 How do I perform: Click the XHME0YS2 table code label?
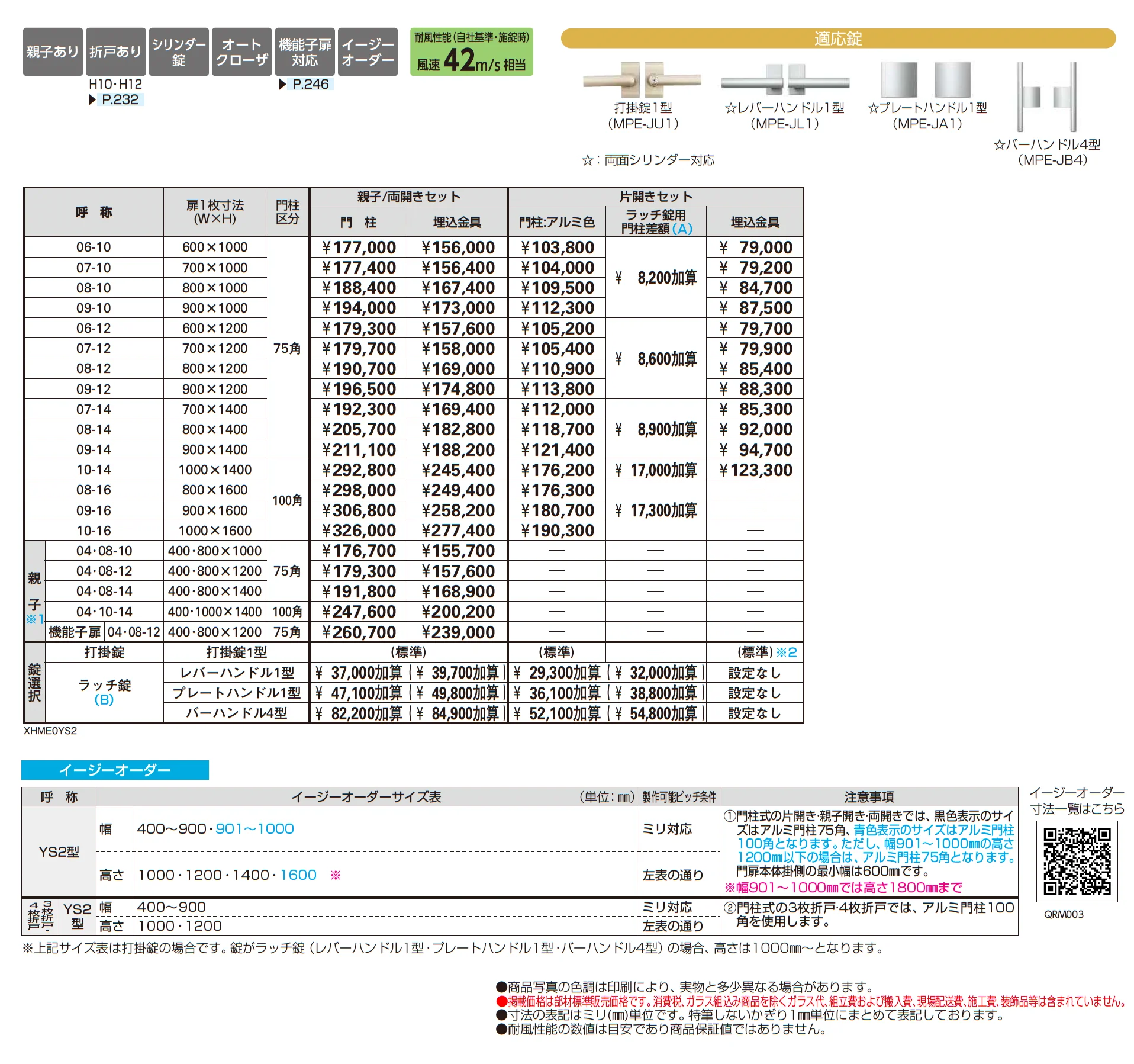tap(50, 731)
